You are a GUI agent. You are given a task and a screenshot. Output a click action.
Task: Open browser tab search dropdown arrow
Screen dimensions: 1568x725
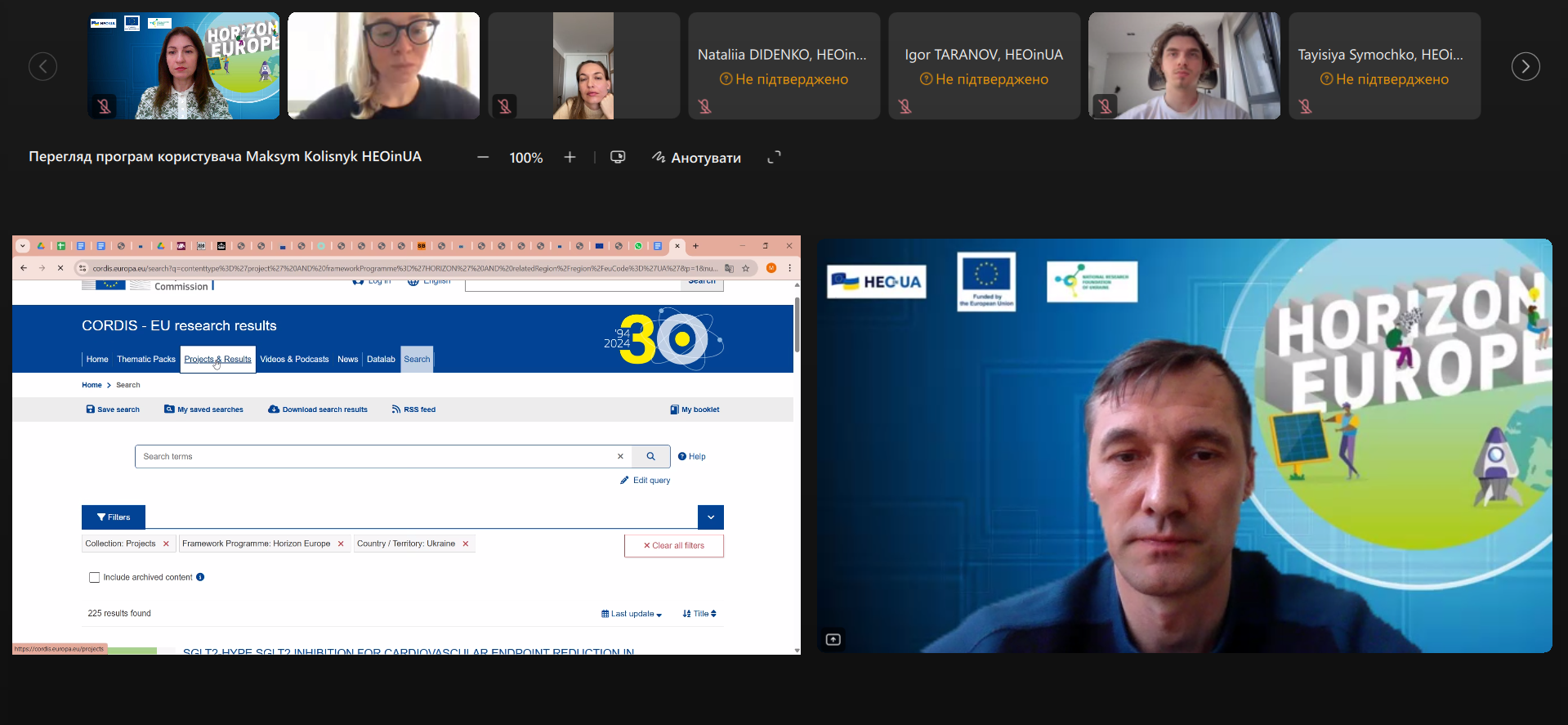point(22,245)
